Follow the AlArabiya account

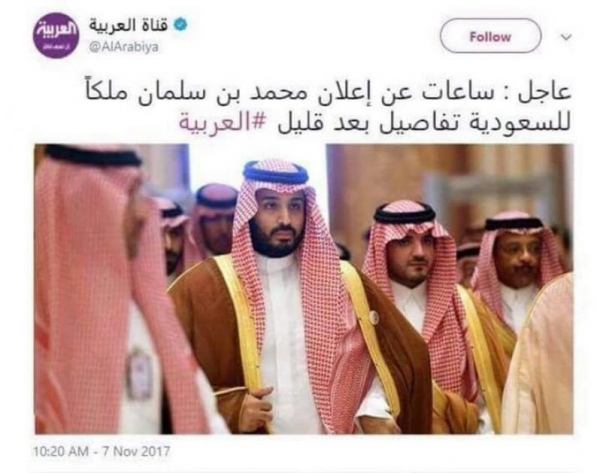point(491,36)
